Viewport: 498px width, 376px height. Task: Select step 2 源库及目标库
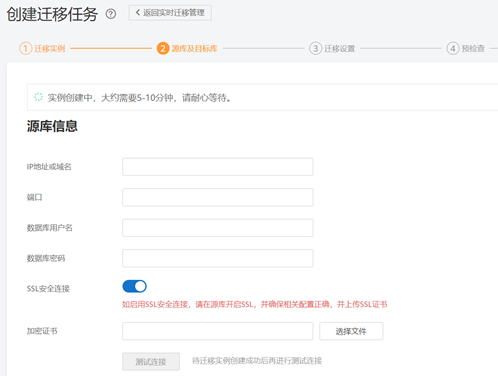pos(187,48)
